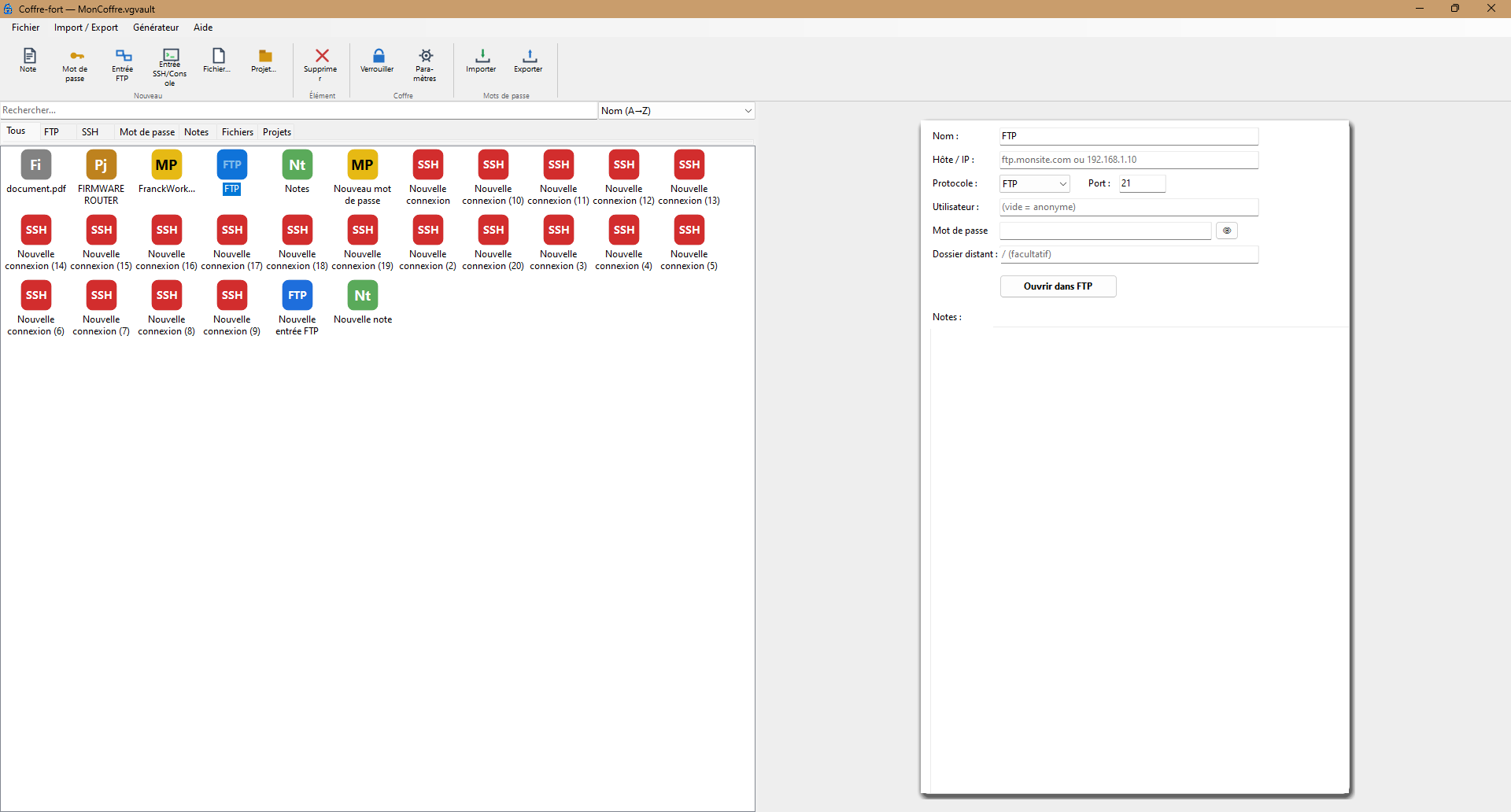Select Nouvelle connexion (20) SSH item
The image size is (1511, 812).
(x=493, y=243)
